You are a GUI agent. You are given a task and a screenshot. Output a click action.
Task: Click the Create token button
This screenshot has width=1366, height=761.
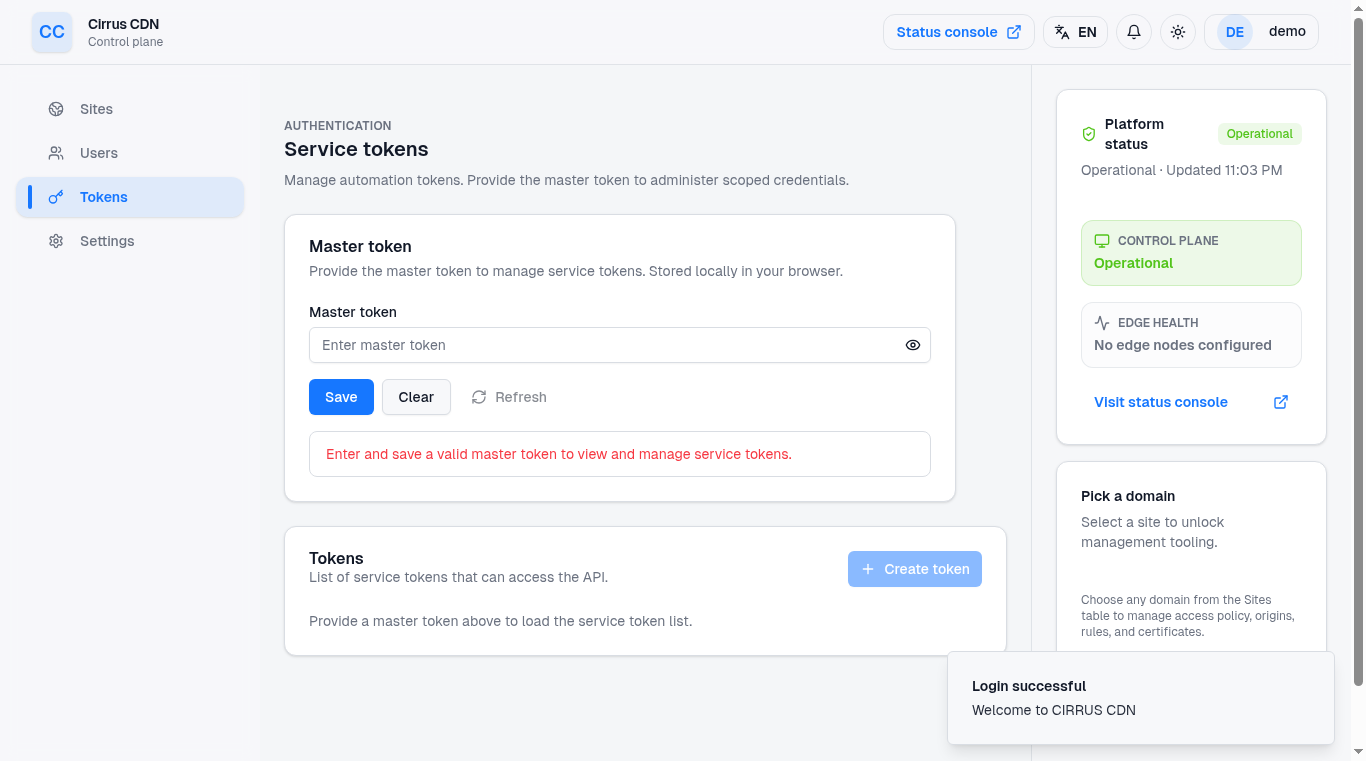pyautogui.click(x=915, y=569)
